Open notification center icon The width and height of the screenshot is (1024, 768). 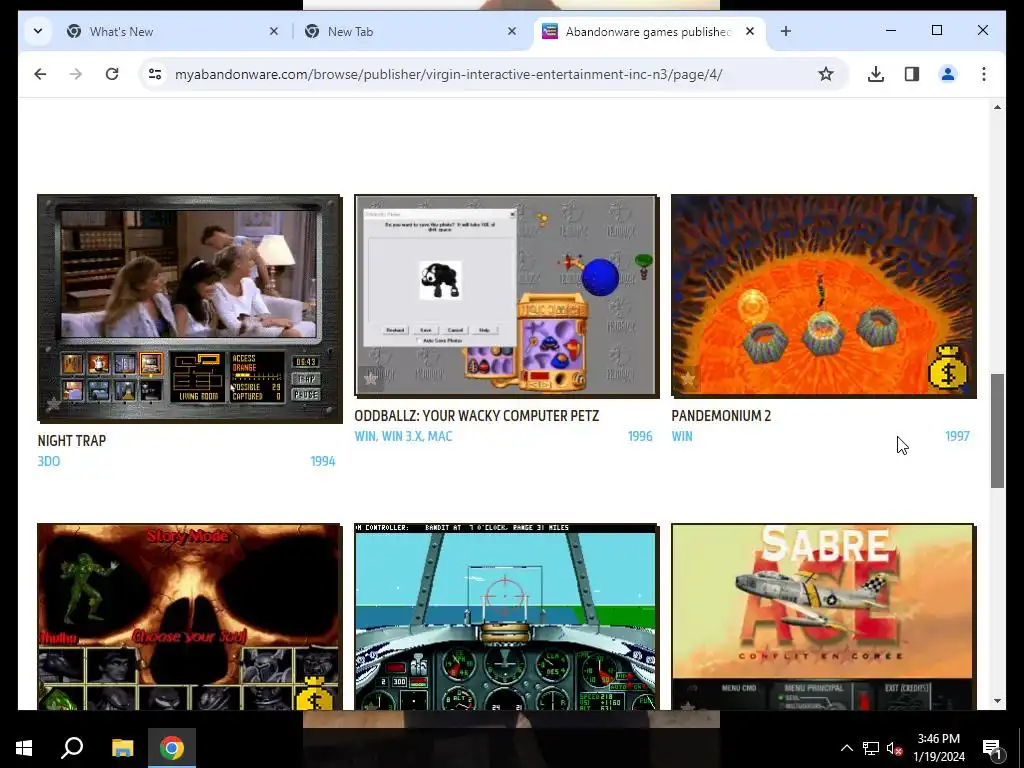[991, 748]
